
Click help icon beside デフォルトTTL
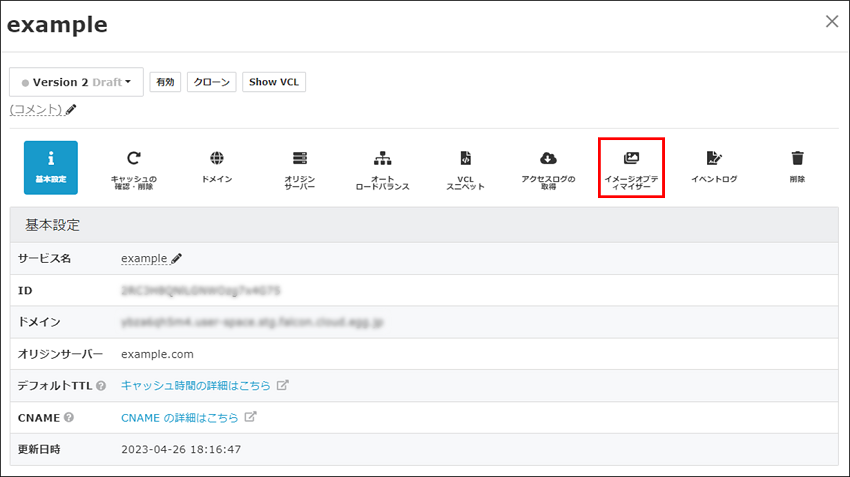pyautogui.click(x=101, y=386)
